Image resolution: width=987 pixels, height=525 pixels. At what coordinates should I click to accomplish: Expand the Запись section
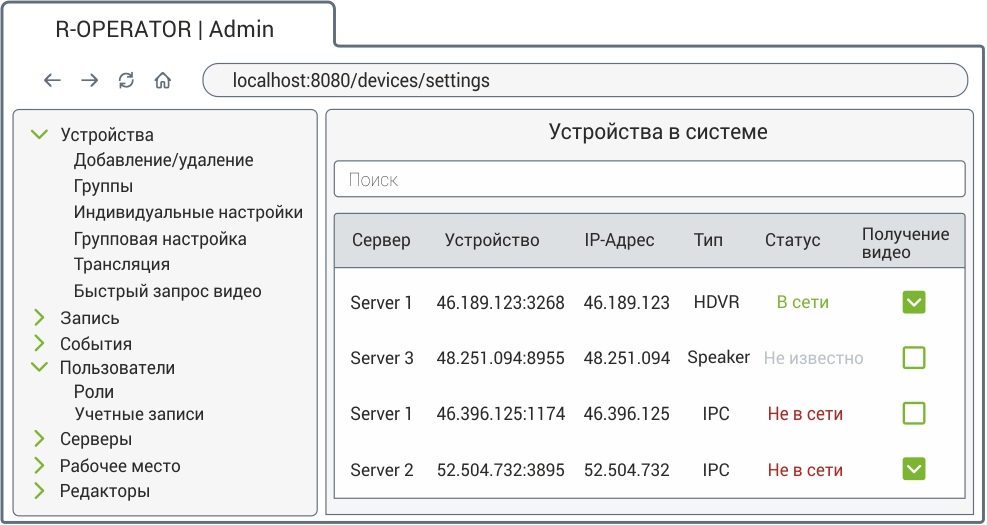click(40, 318)
